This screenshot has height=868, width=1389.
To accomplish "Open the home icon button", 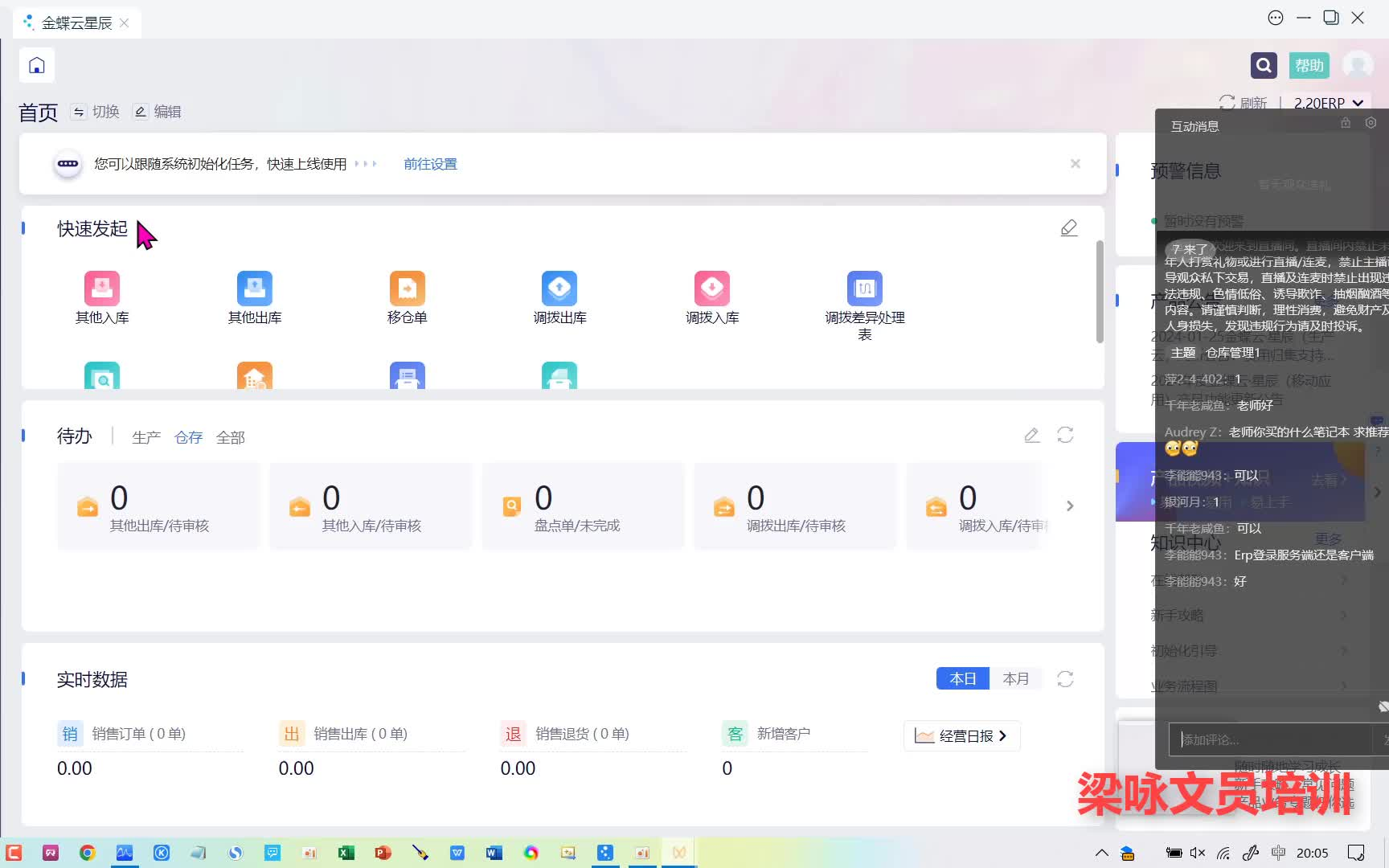I will pos(37,65).
